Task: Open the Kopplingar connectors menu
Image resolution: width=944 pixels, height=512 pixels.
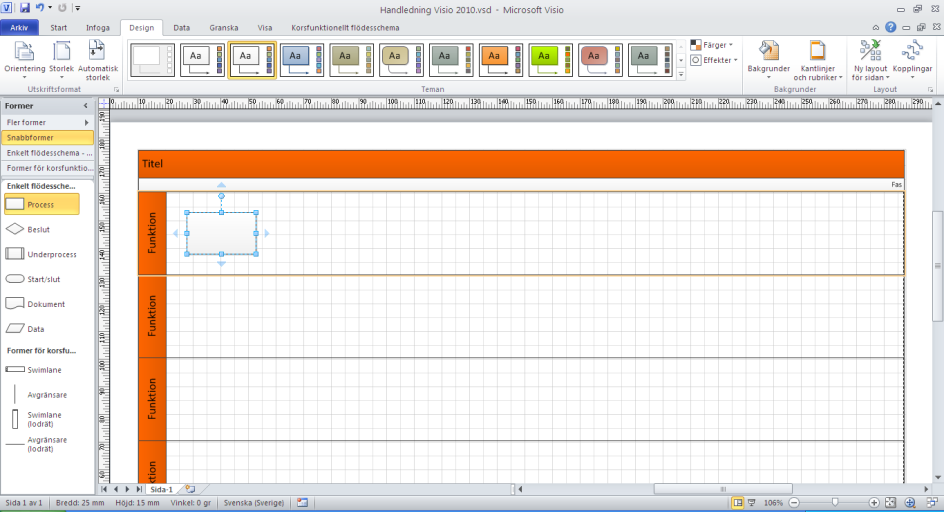Action: click(912, 60)
